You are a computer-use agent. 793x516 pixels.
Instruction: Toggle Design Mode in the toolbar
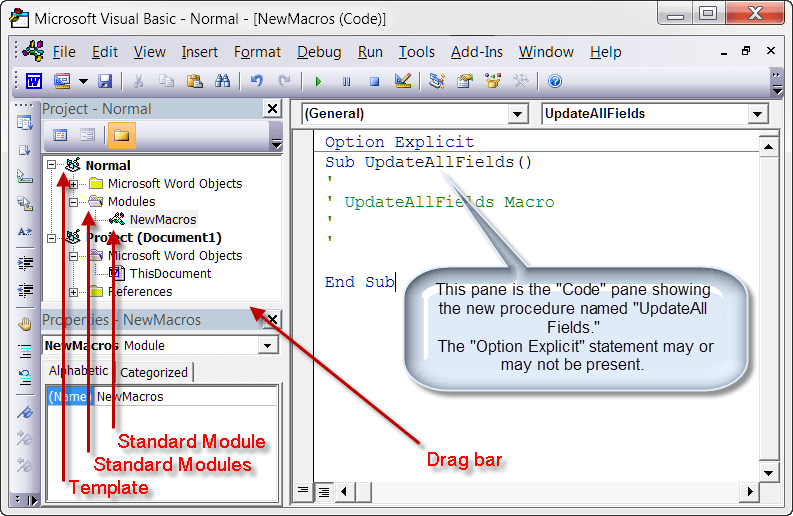click(x=402, y=81)
